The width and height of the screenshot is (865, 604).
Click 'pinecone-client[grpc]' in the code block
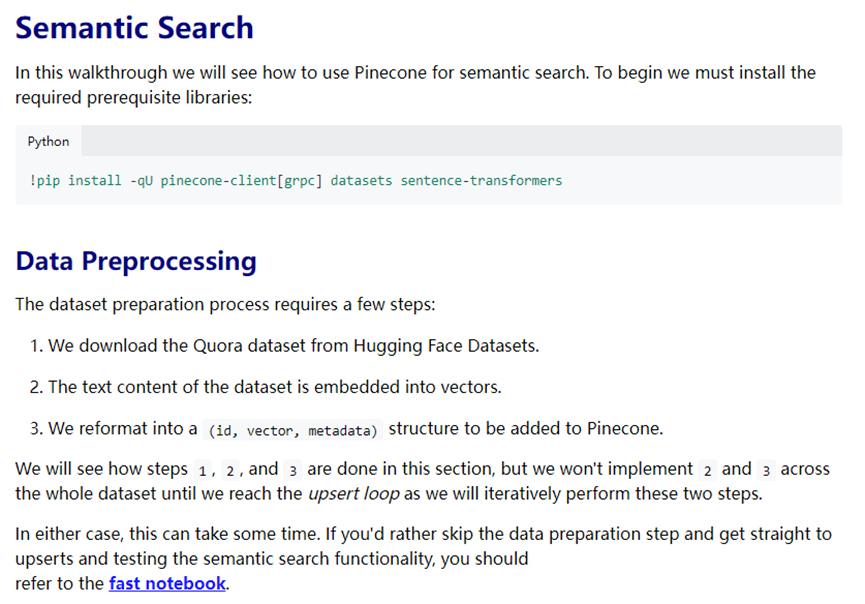point(241,181)
